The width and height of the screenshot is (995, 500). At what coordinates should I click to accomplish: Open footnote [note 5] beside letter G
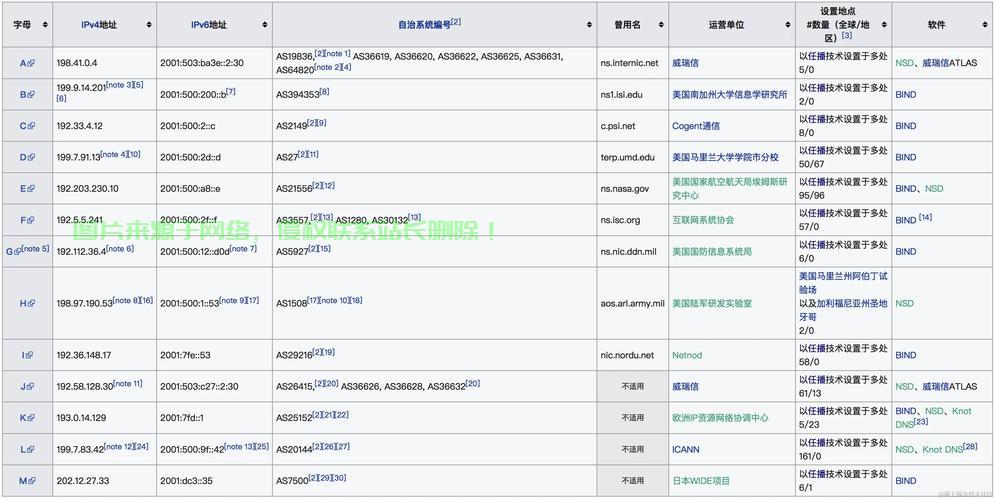(x=36, y=249)
